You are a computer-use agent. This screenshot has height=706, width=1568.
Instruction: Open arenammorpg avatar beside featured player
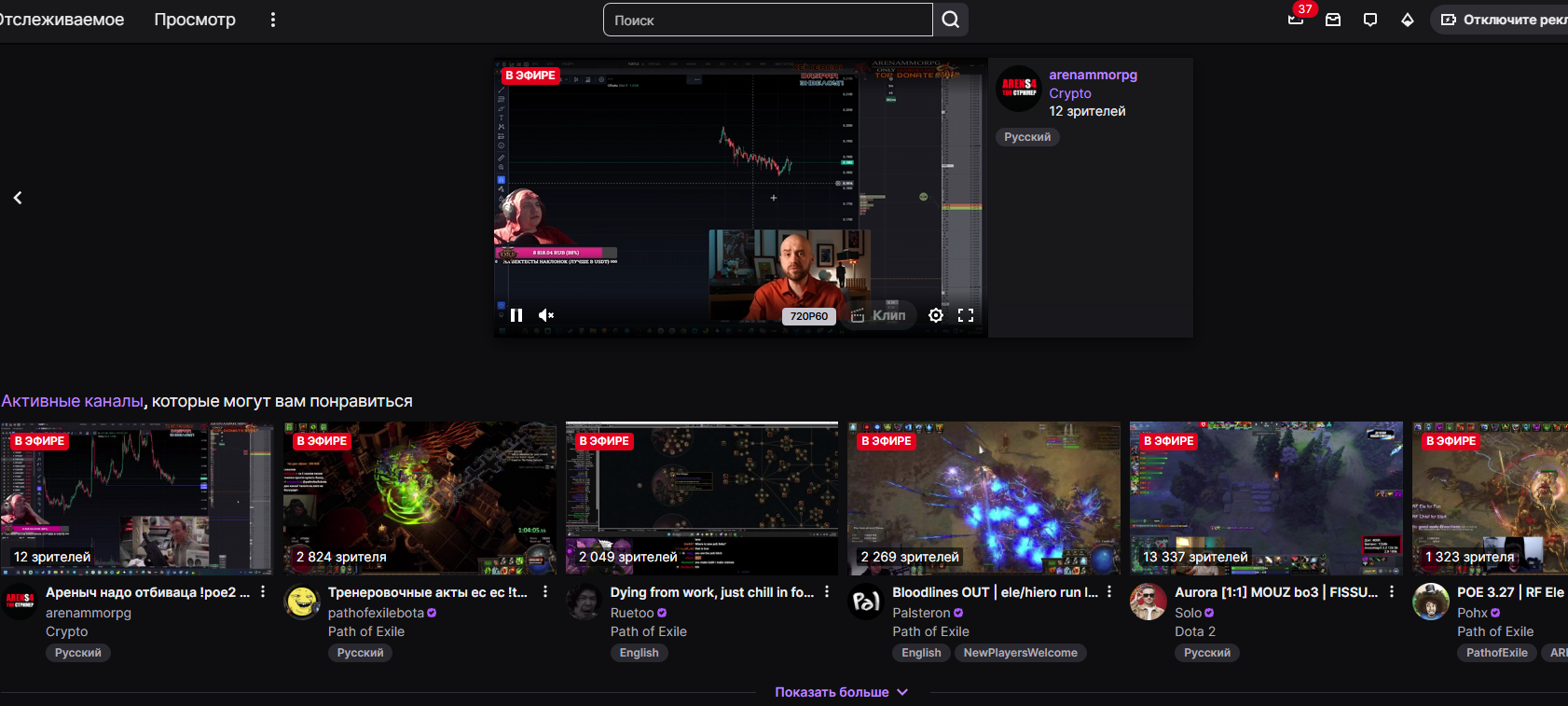tap(1019, 89)
